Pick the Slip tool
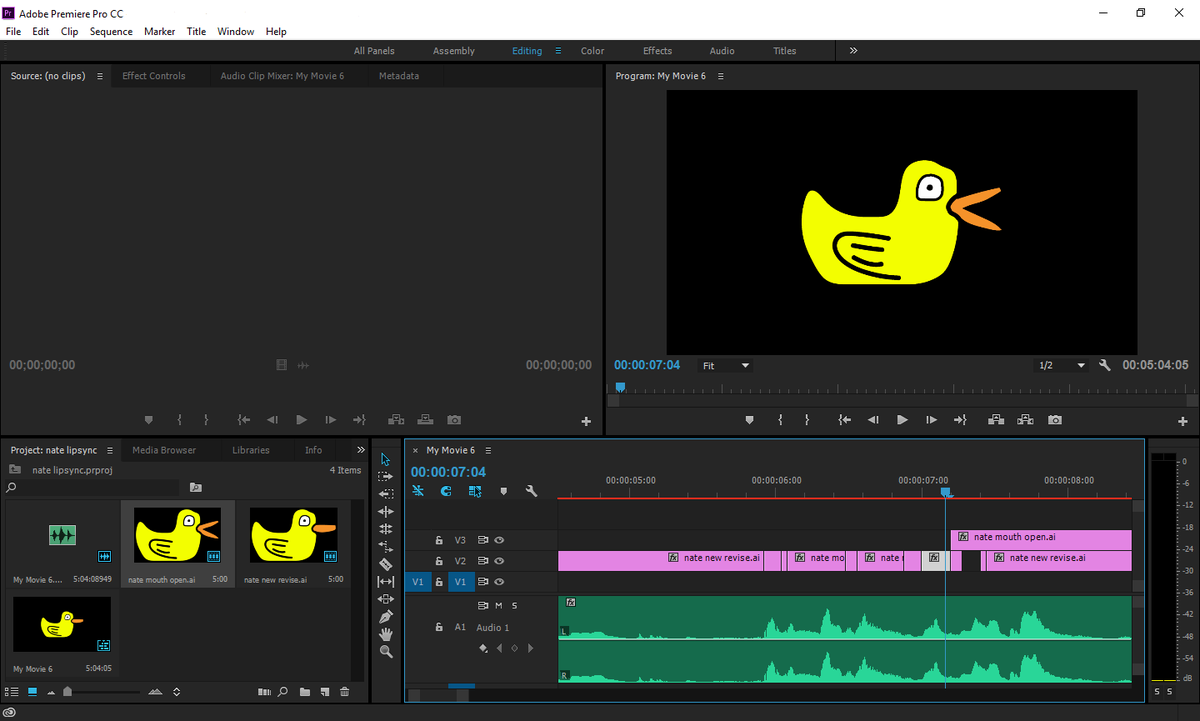This screenshot has height=721, width=1200. tap(386, 581)
